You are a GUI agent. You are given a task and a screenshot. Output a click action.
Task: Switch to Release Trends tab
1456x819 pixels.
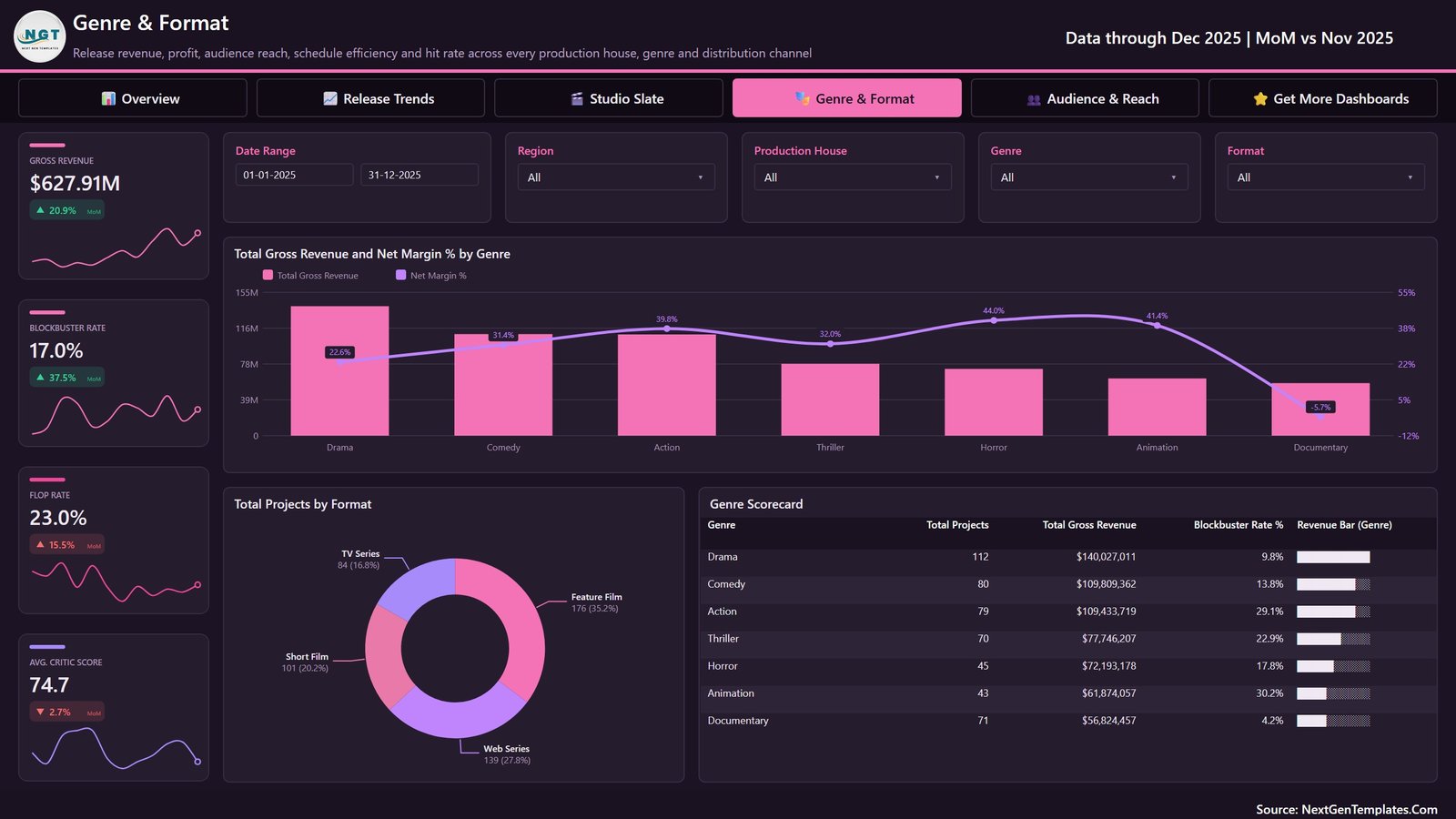[x=370, y=98]
